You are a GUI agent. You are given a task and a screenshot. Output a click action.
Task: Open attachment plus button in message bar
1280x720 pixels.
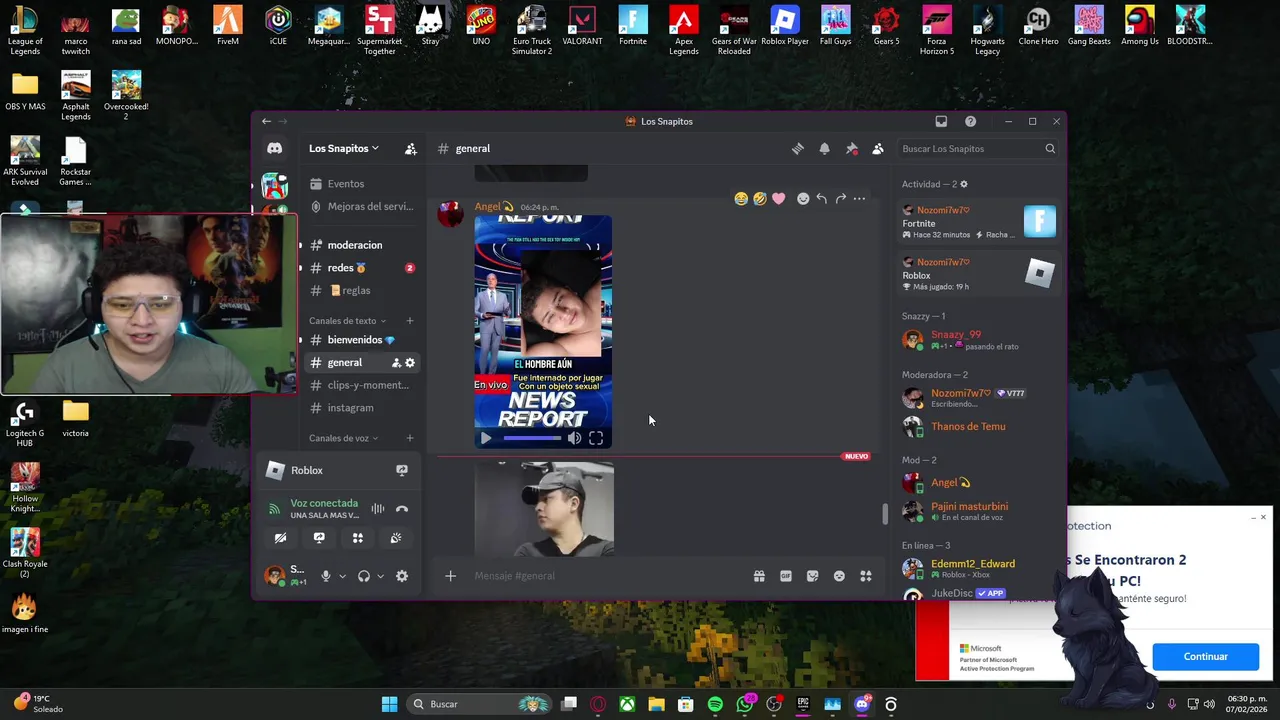coord(450,576)
